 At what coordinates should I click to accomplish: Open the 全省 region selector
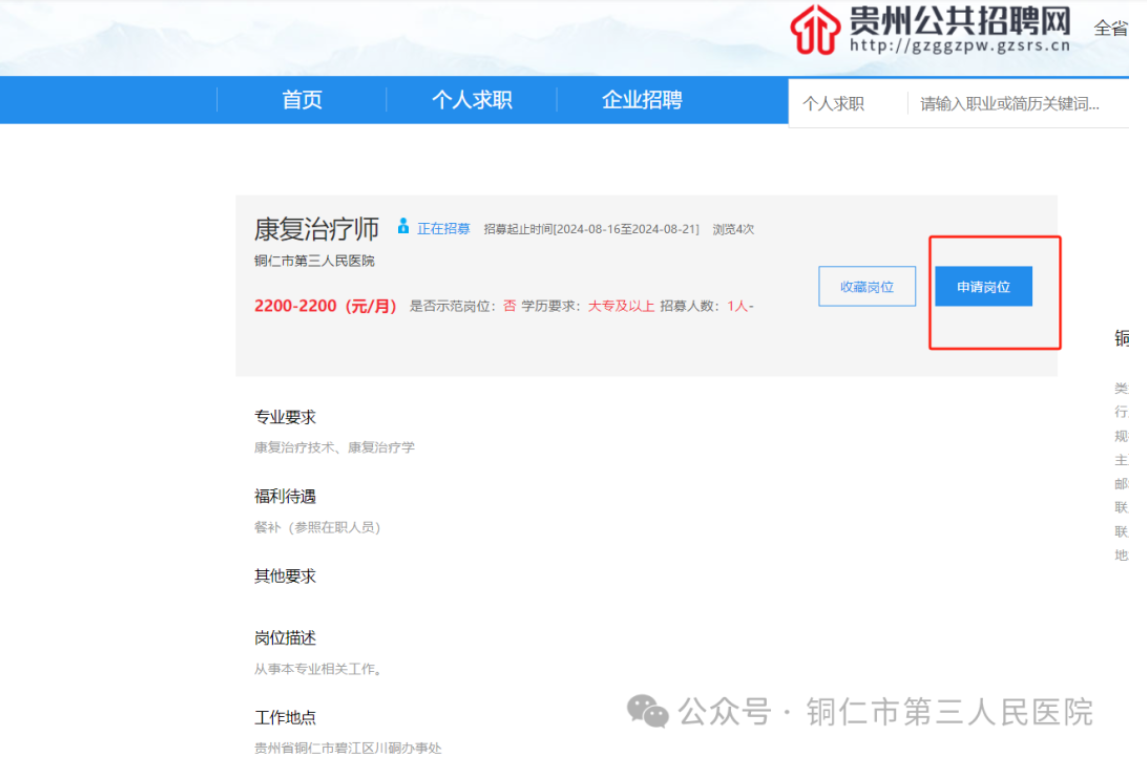(x=1110, y=28)
